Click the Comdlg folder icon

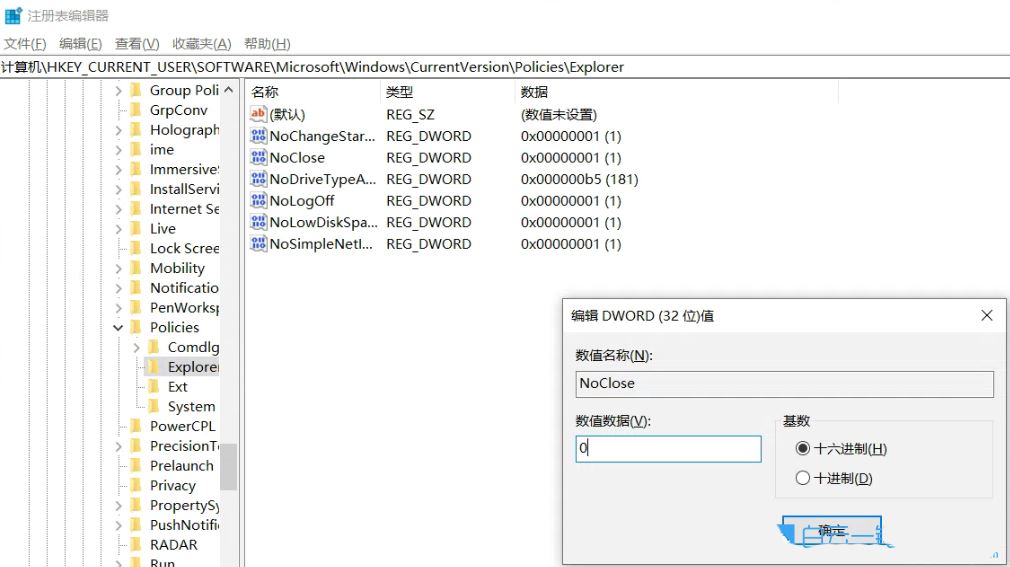point(154,347)
